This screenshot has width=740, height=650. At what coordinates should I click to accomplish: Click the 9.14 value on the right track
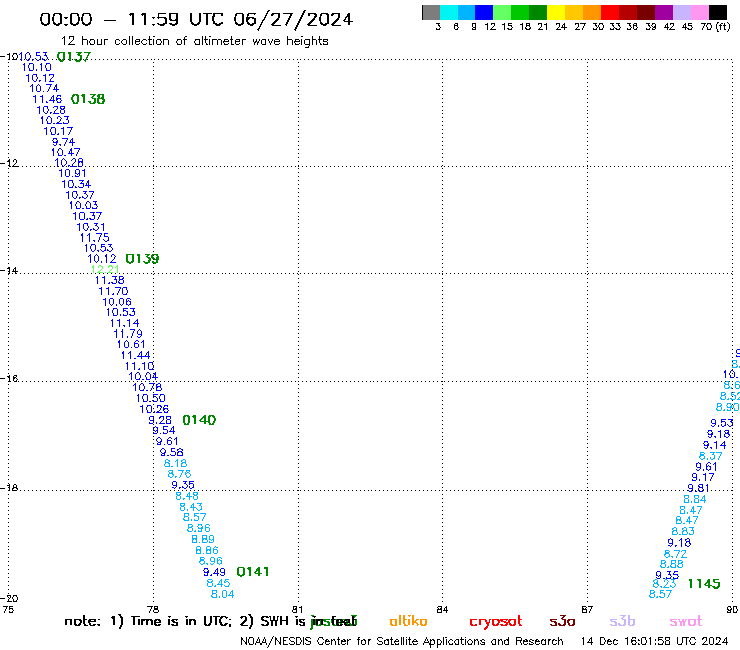[x=715, y=445]
